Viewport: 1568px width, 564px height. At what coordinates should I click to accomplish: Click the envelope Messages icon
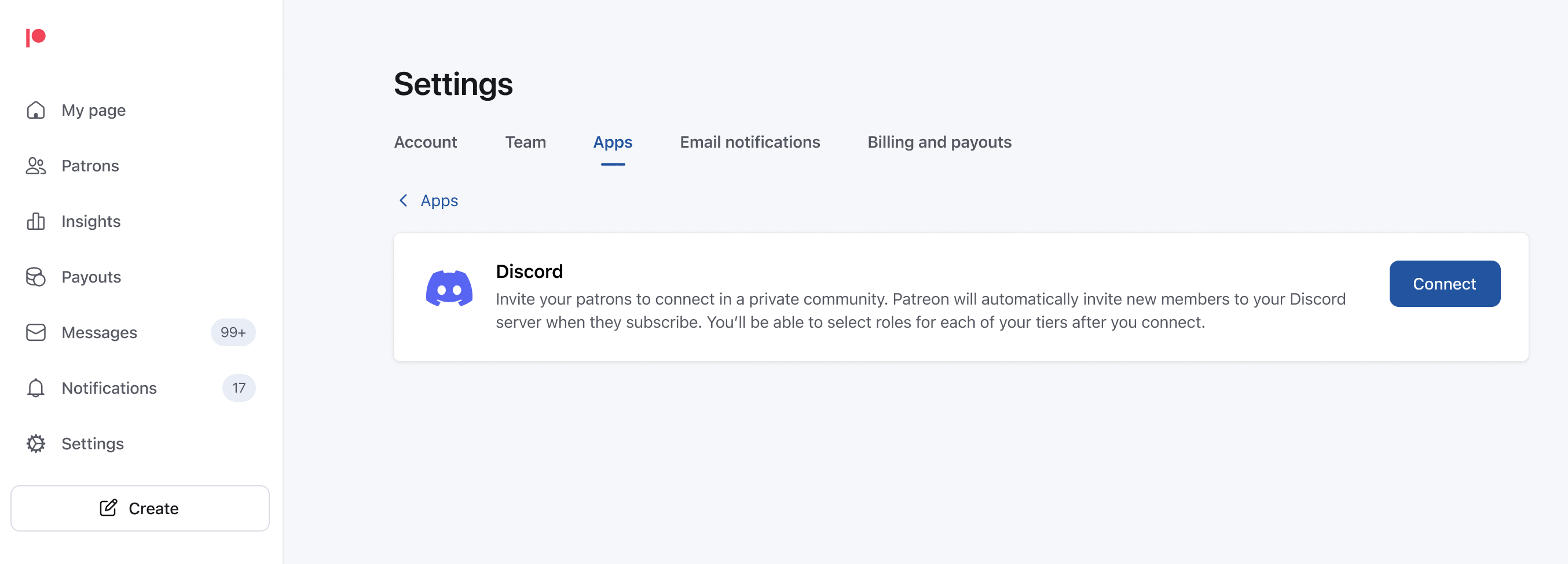coord(36,333)
